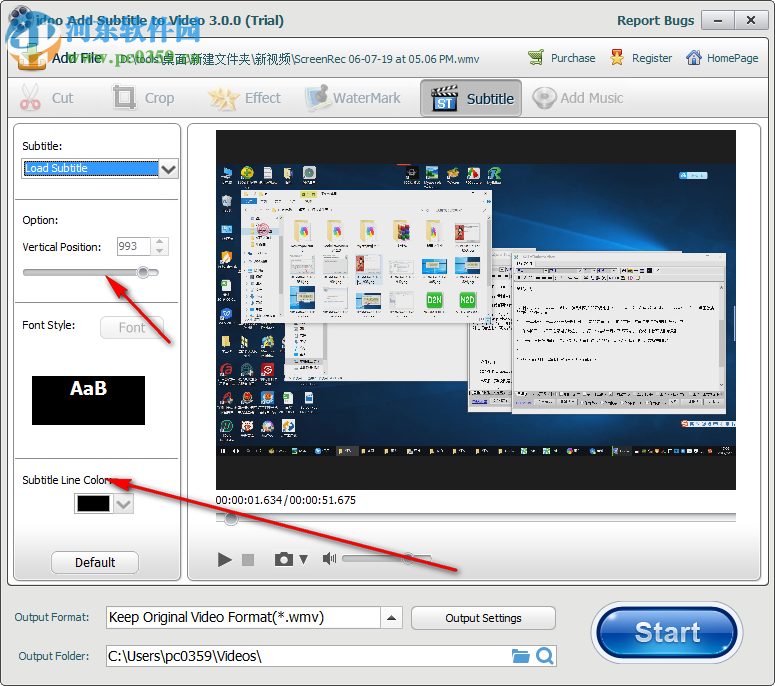Adjust the volume slider
775x686 pixels.
387,558
